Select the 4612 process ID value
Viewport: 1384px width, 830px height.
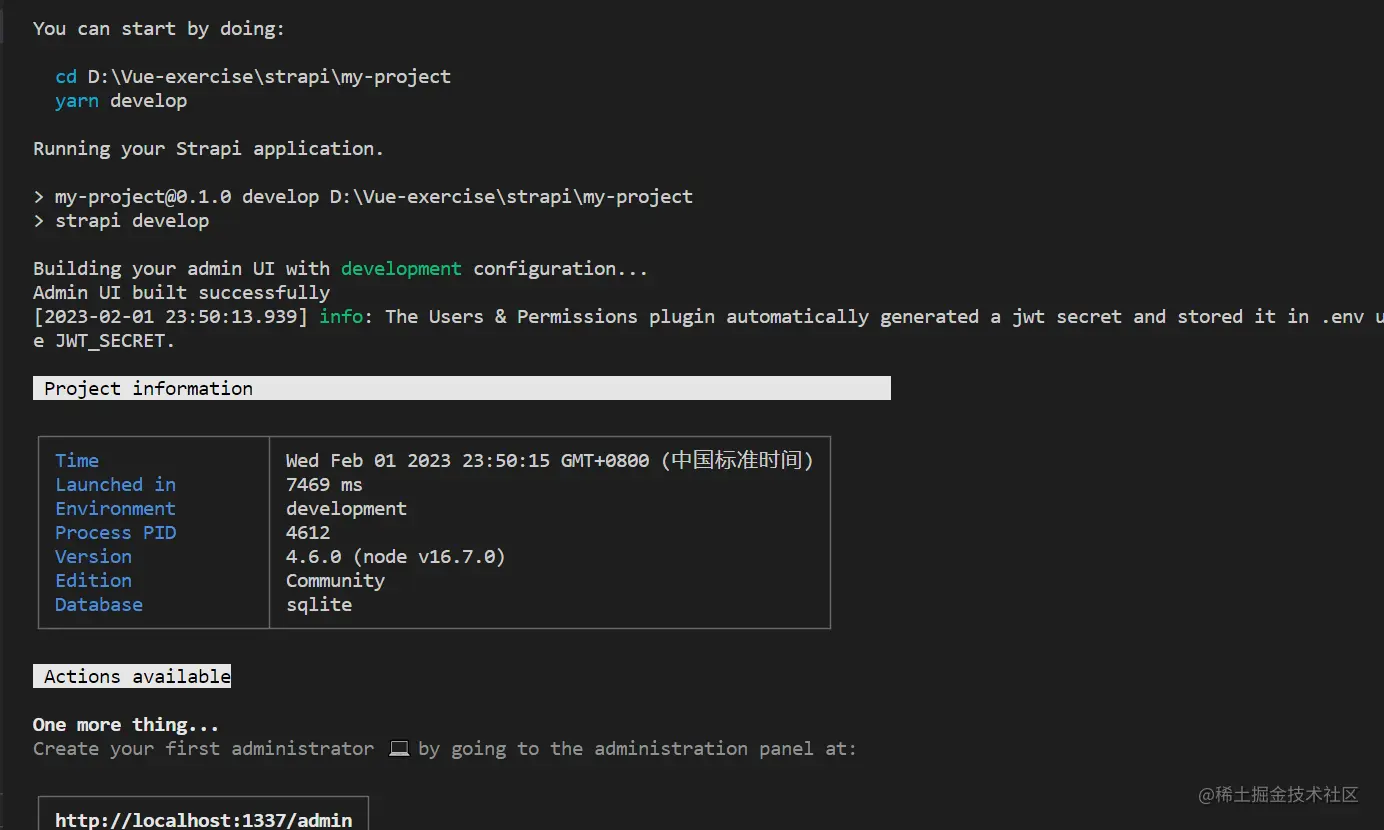point(308,533)
